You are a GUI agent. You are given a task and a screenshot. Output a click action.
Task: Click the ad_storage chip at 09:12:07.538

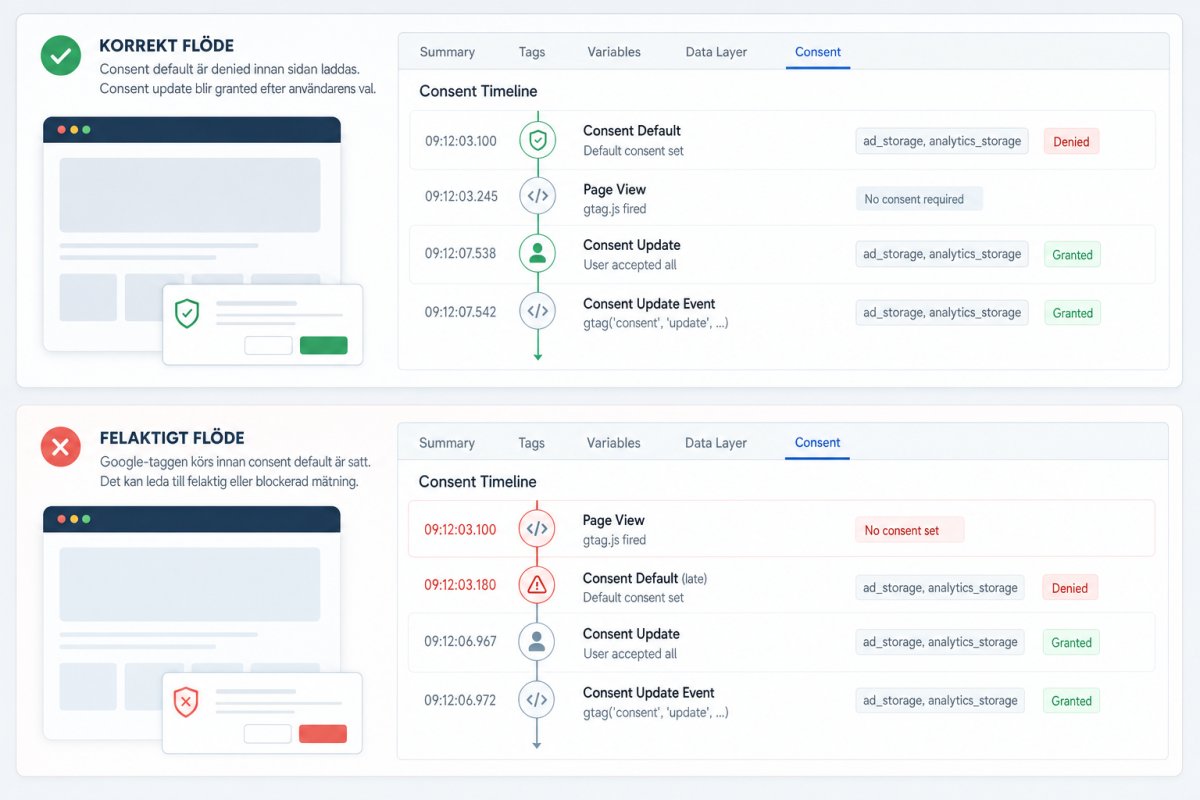[942, 254]
